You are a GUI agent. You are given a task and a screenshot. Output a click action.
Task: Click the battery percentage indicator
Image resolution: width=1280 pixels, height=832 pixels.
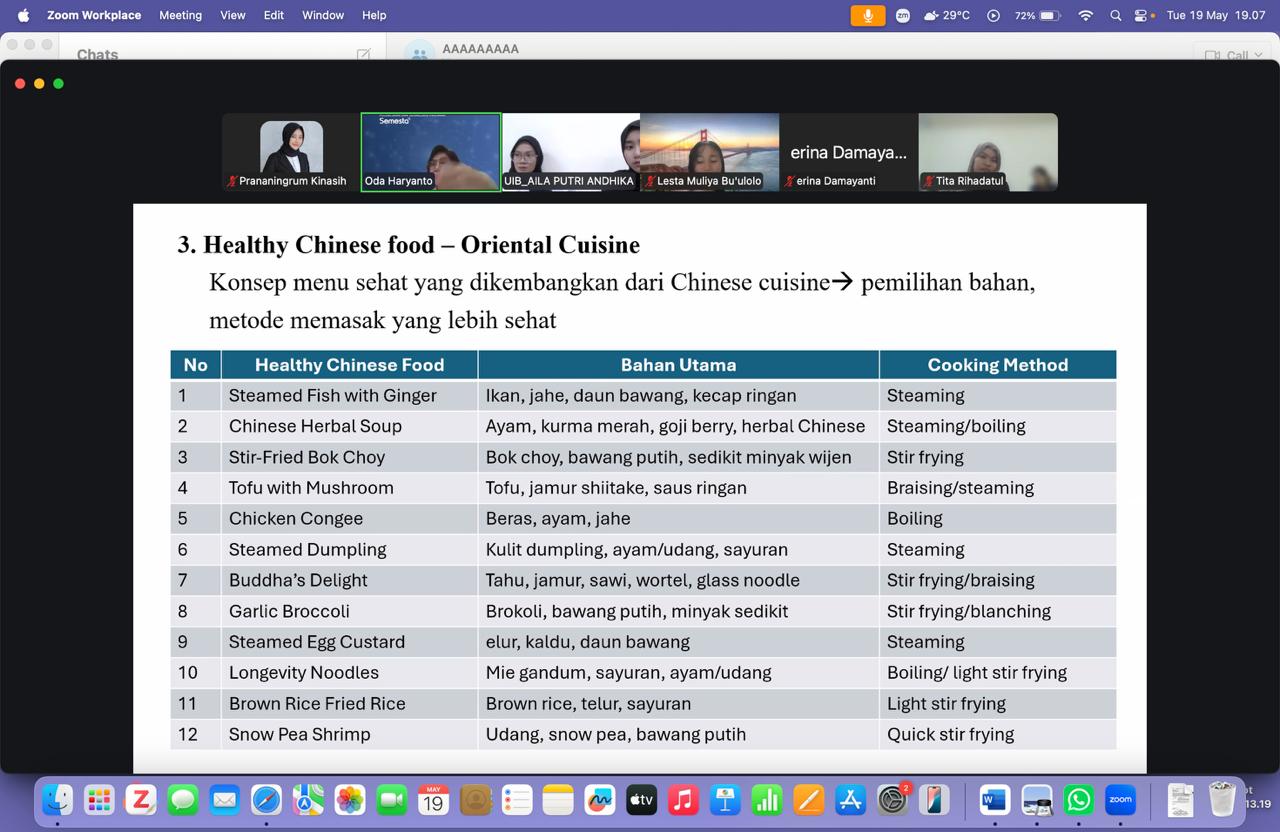tap(1037, 15)
